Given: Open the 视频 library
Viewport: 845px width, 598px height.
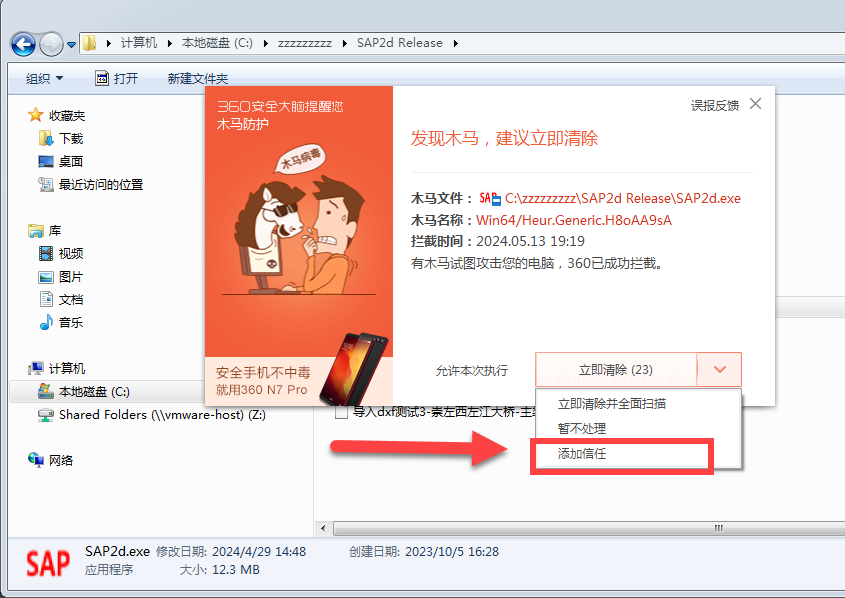Looking at the screenshot, I should [x=71, y=253].
